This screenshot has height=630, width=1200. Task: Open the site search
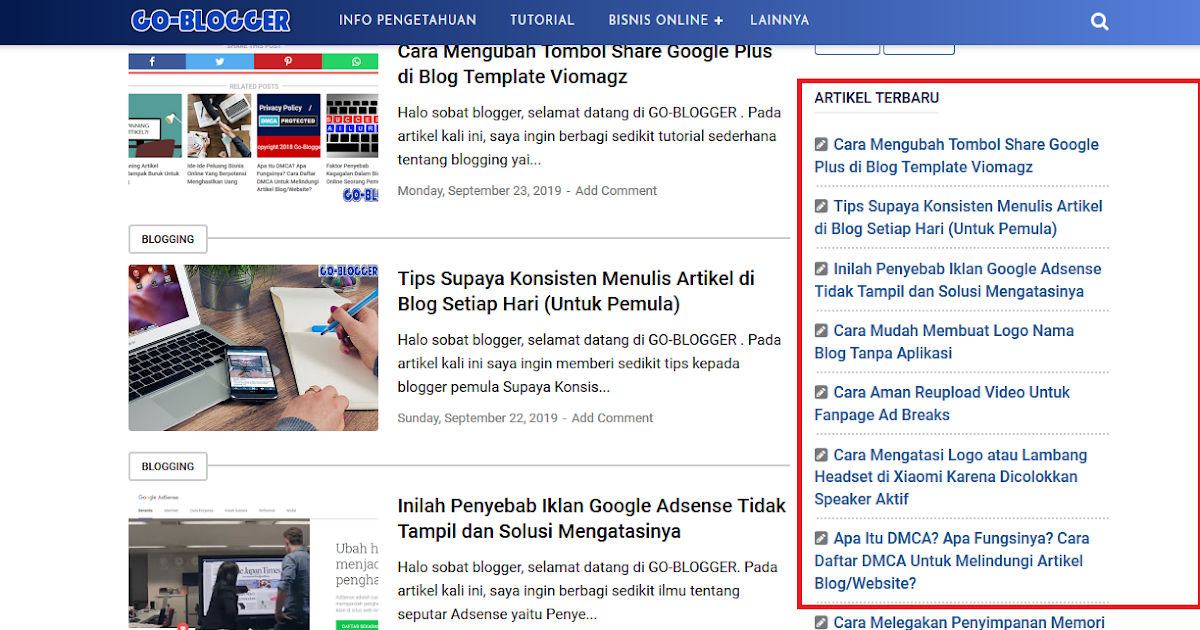pyautogui.click(x=1099, y=20)
